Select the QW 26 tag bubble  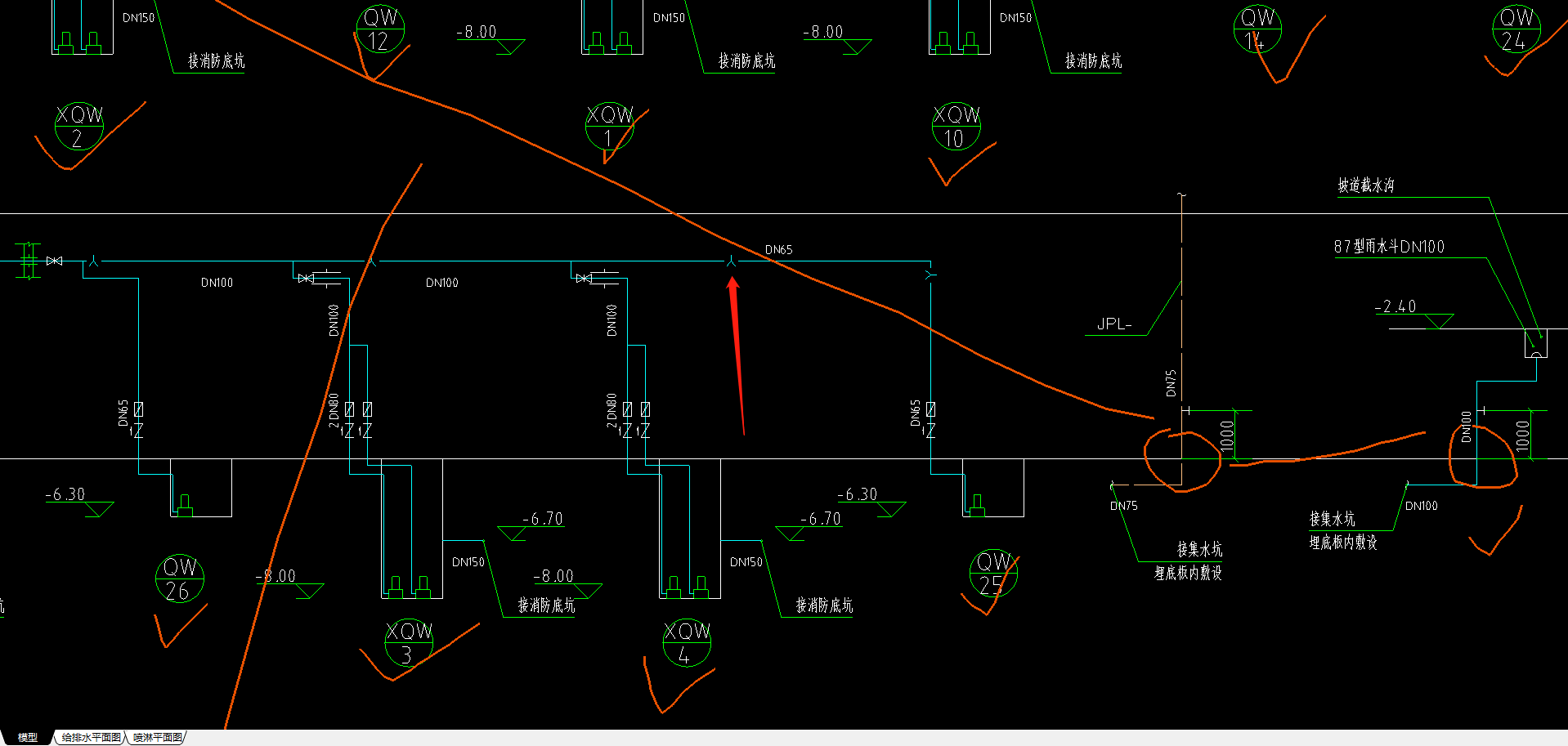[x=180, y=579]
